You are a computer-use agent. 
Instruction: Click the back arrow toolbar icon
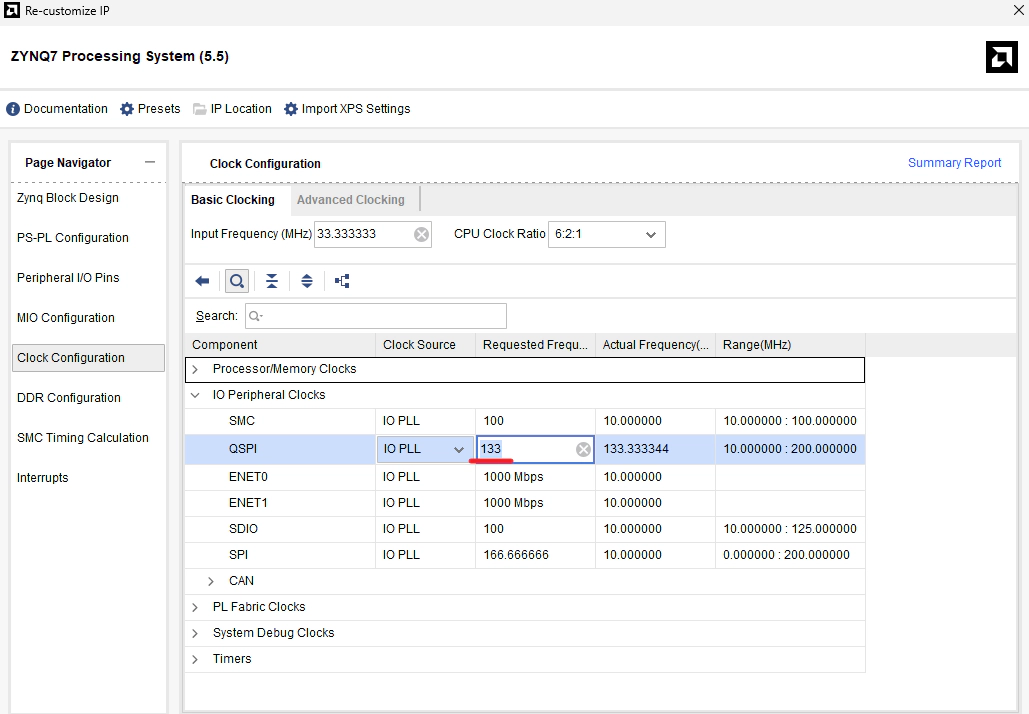point(202,281)
